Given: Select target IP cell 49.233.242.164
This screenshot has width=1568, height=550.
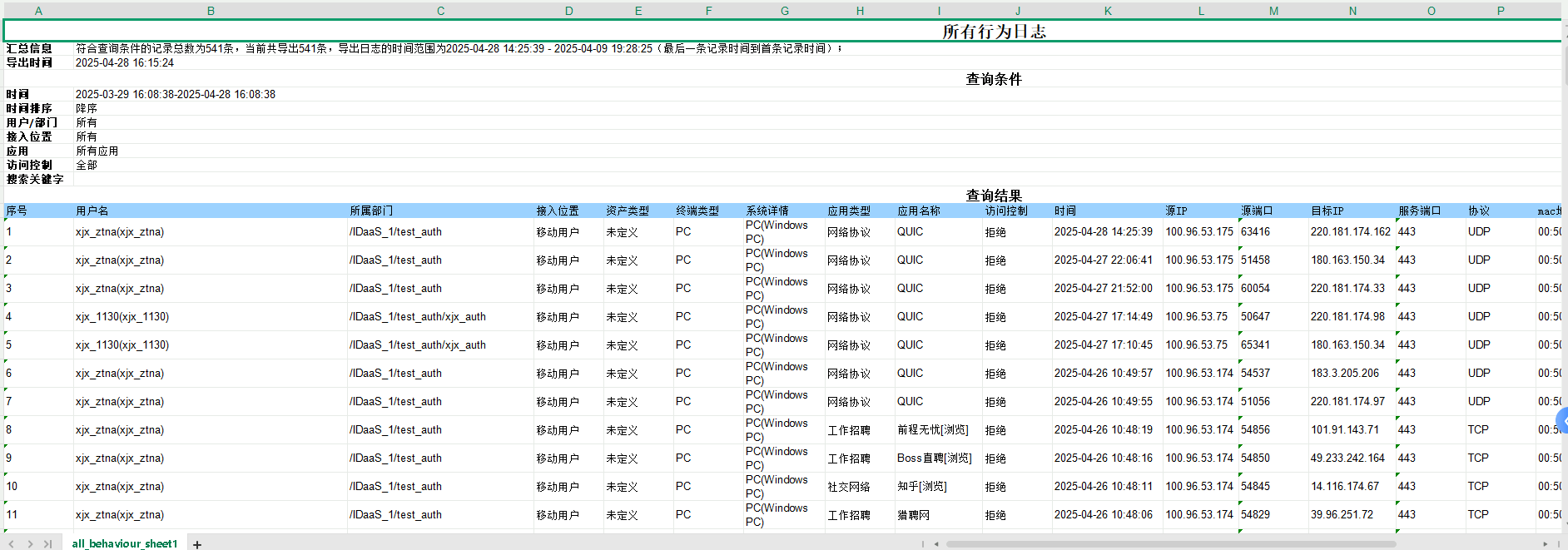Looking at the screenshot, I should click(x=1347, y=458).
